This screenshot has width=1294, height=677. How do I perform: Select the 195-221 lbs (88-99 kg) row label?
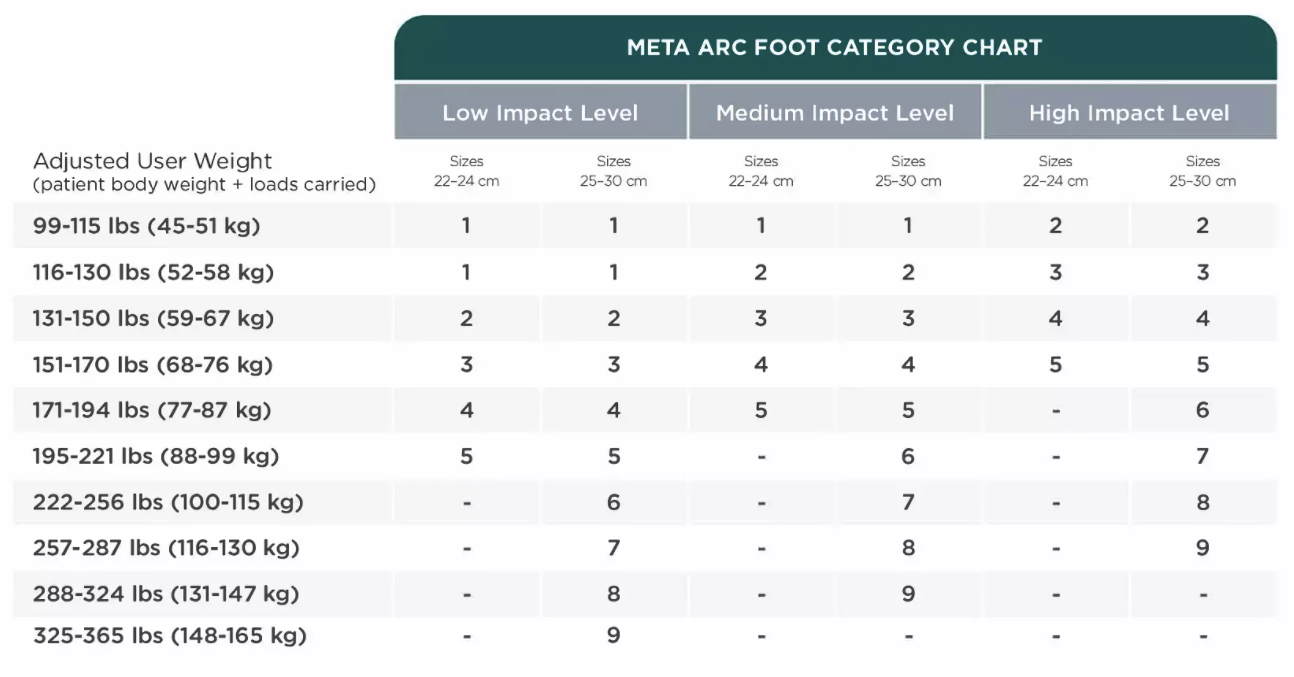tap(156, 456)
